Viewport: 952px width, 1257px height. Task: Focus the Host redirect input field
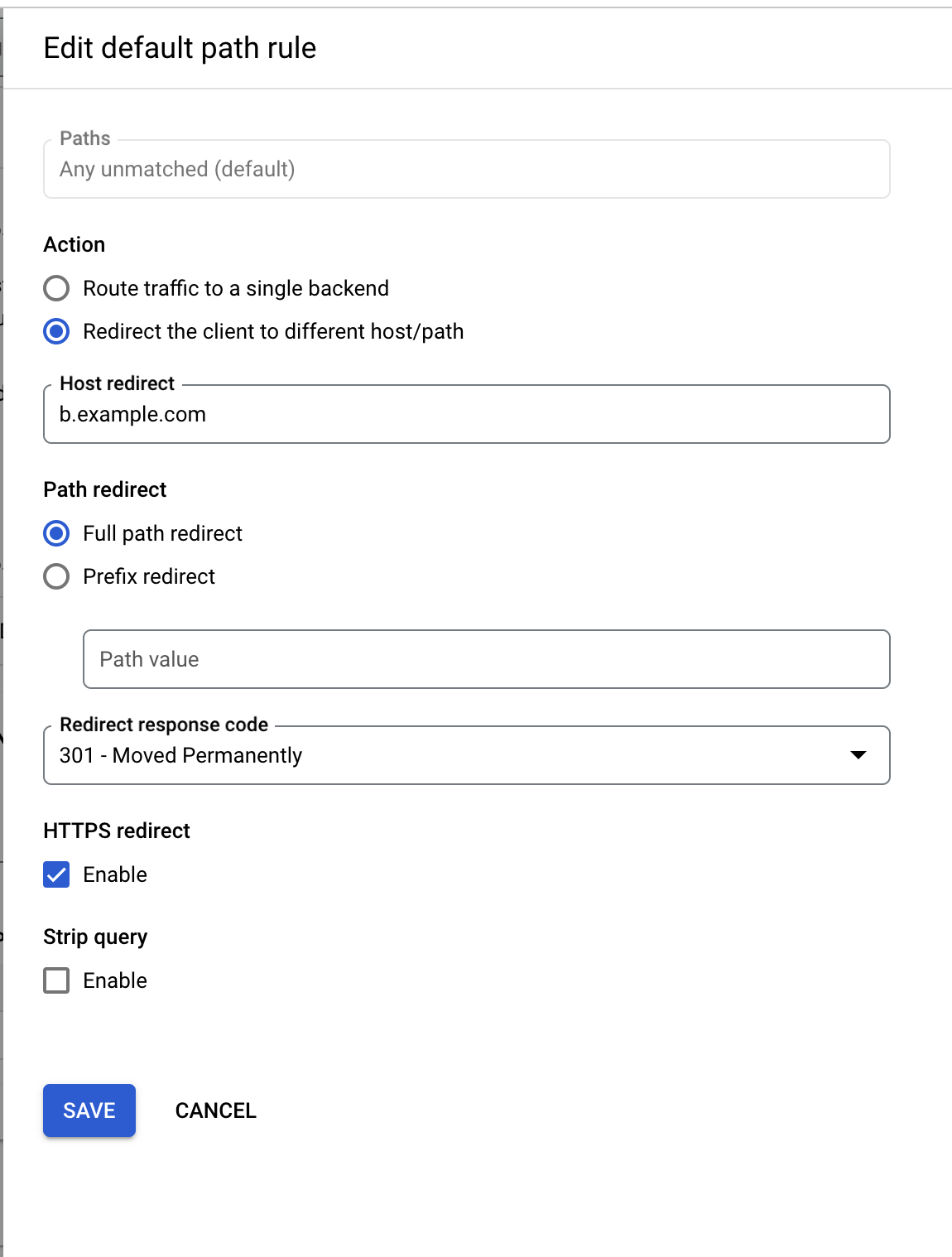[466, 414]
